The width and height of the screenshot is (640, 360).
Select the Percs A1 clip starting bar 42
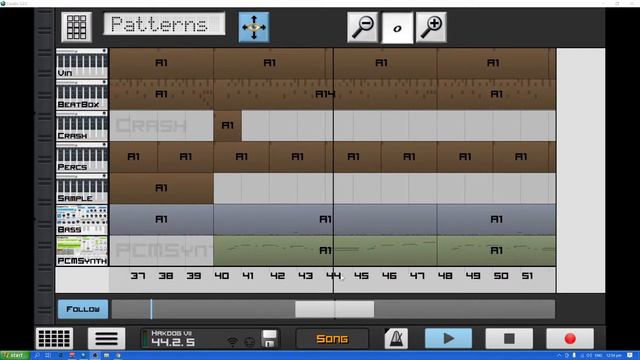(x=297, y=157)
